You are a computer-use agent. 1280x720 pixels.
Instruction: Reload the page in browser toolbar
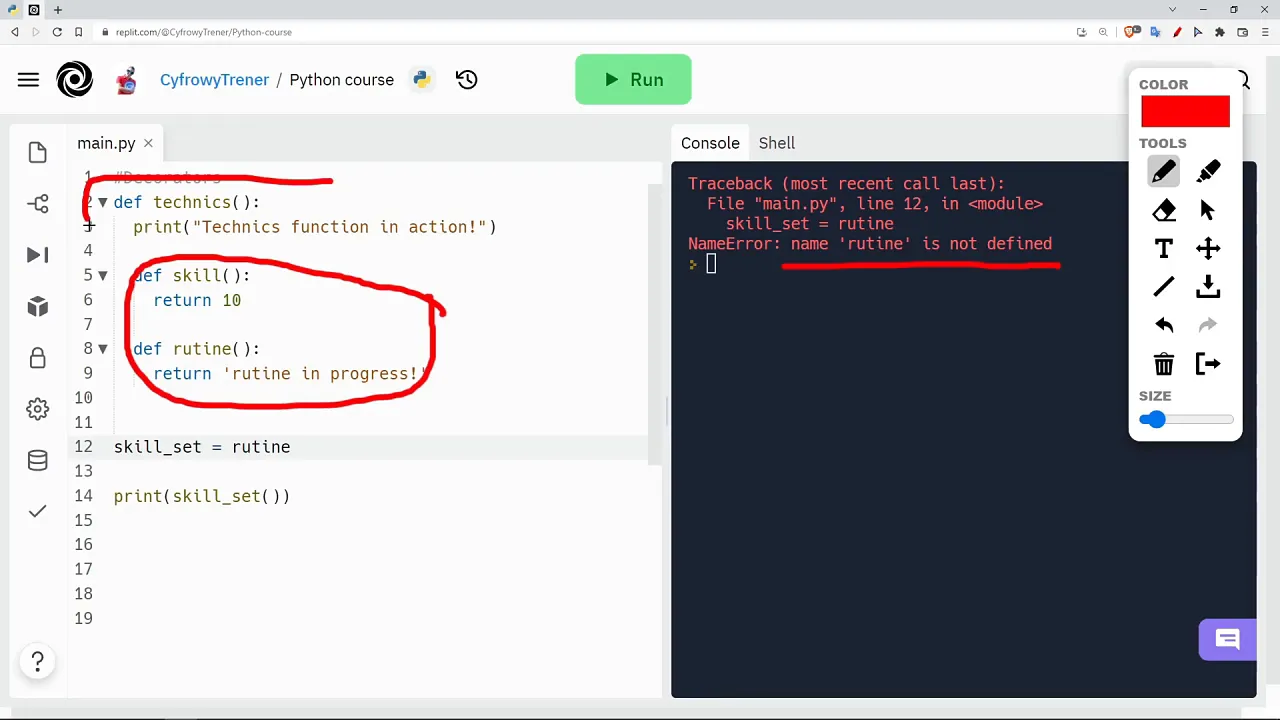57,32
